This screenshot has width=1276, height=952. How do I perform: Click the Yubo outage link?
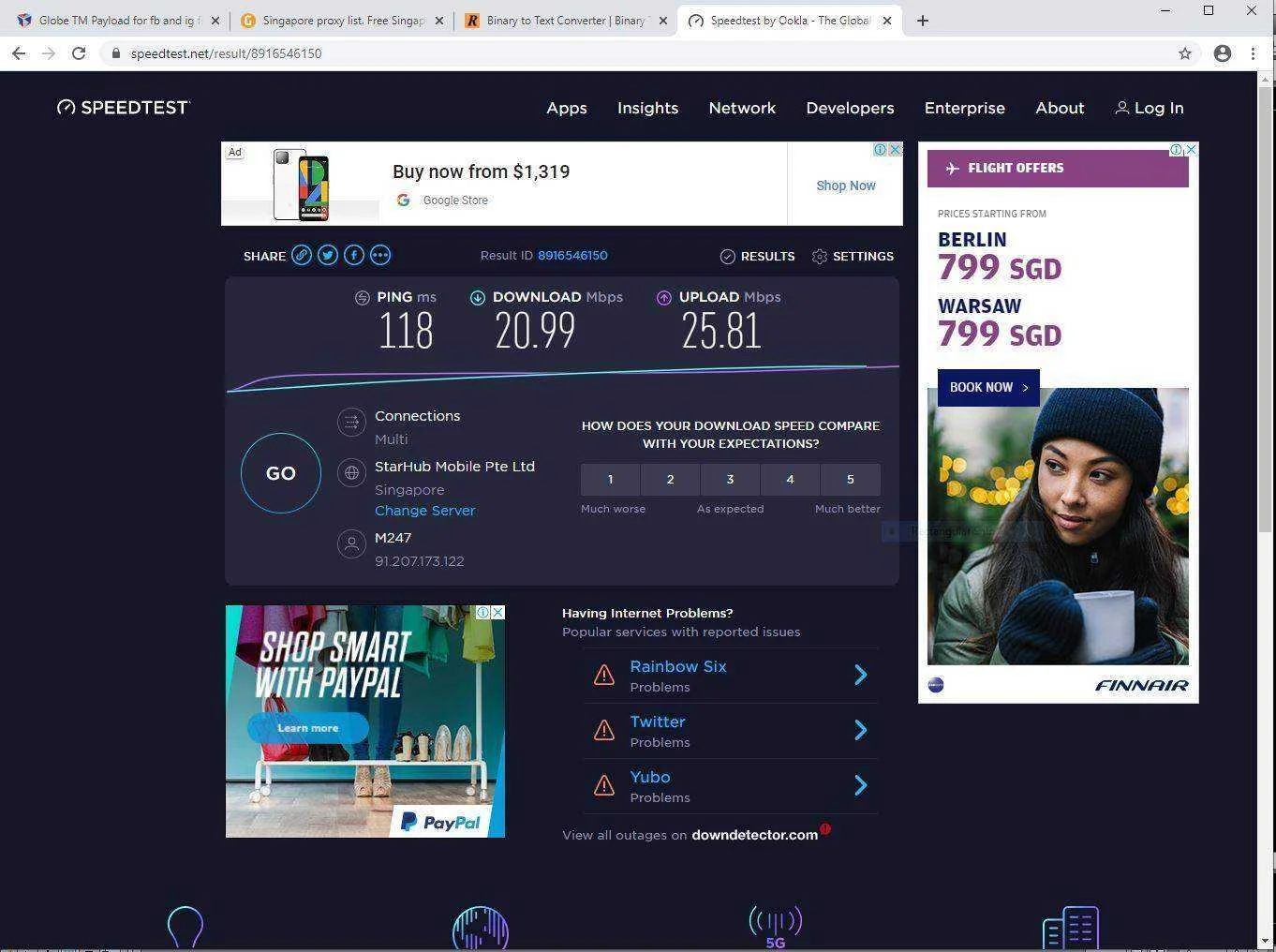[x=649, y=777]
